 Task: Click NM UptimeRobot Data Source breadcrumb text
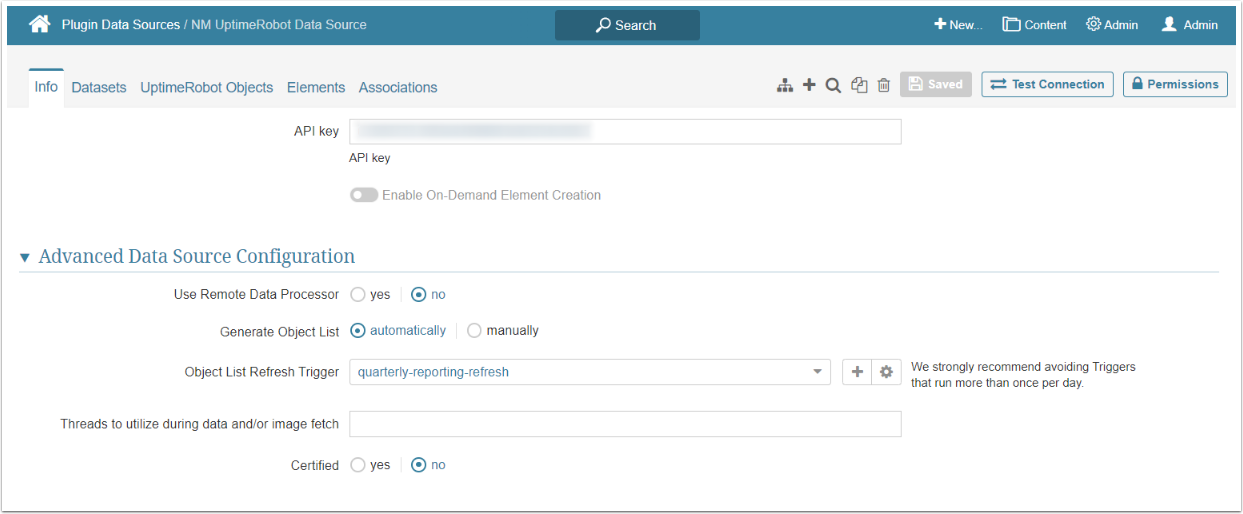coord(279,24)
